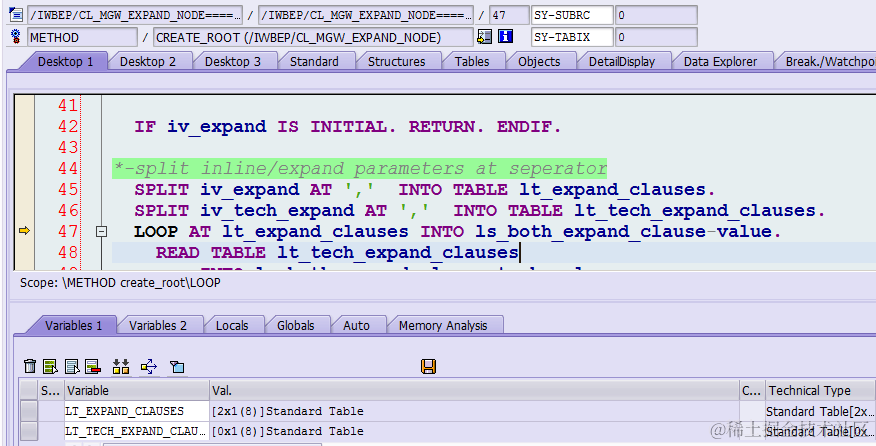Select the Auto tab
This screenshot has height=446, width=876.
point(356,325)
